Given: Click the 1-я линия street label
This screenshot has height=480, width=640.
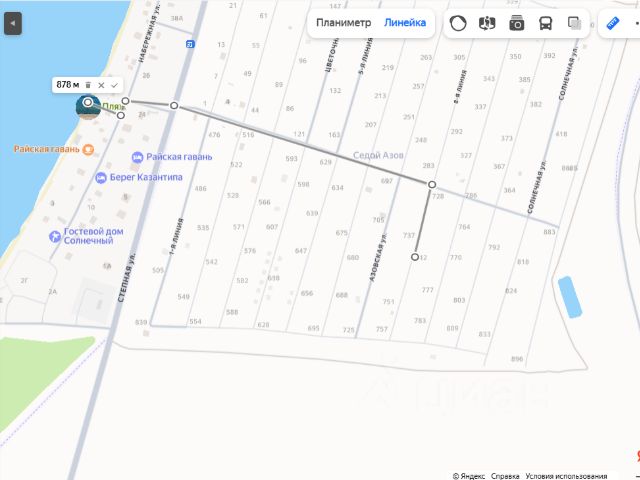Looking at the screenshot, I should 176,237.
